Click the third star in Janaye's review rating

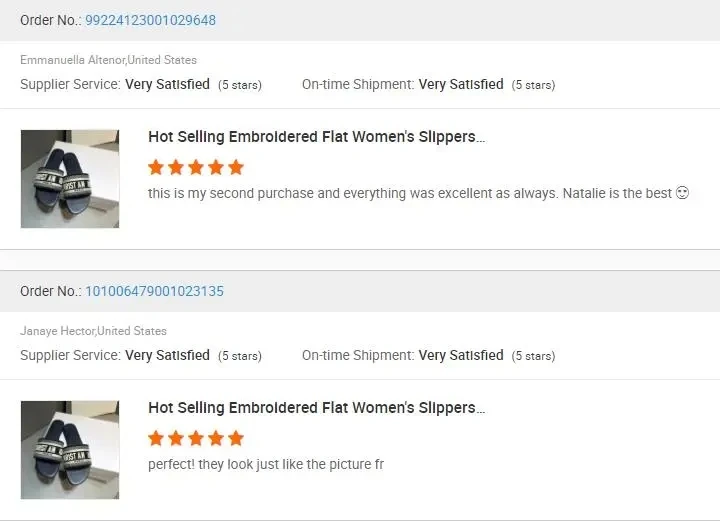coord(196,438)
